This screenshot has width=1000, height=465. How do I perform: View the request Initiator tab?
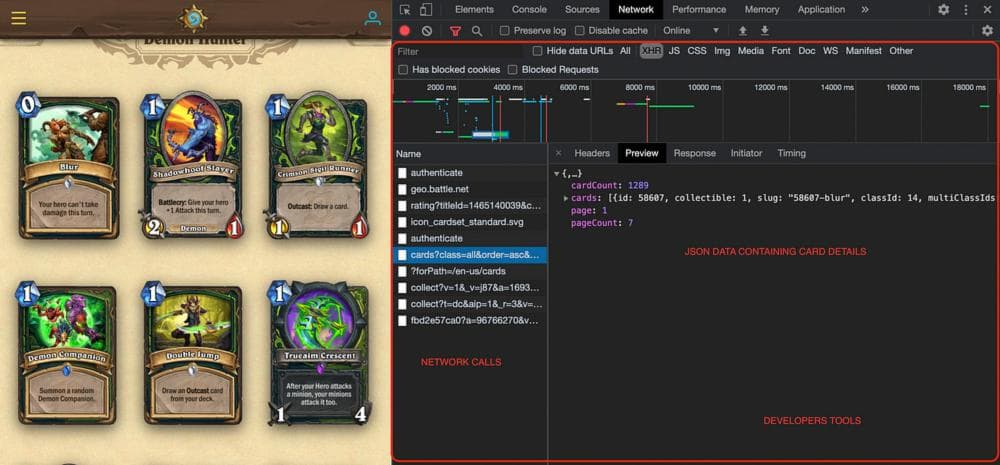point(746,153)
